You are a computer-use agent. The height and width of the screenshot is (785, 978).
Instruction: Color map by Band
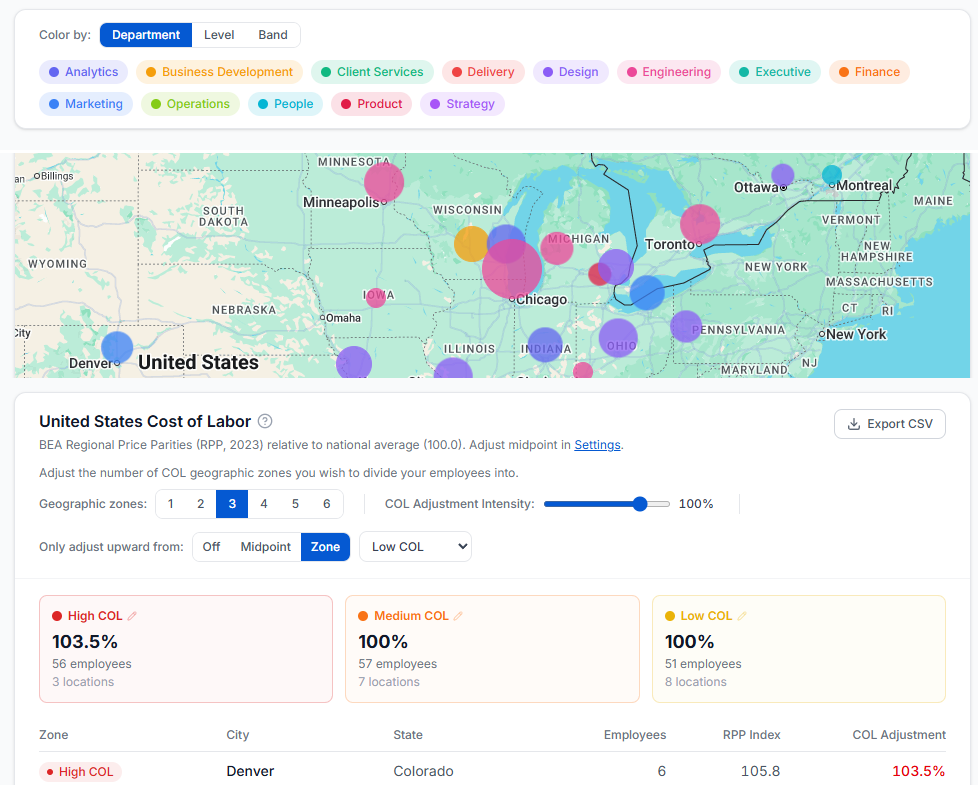(x=273, y=35)
